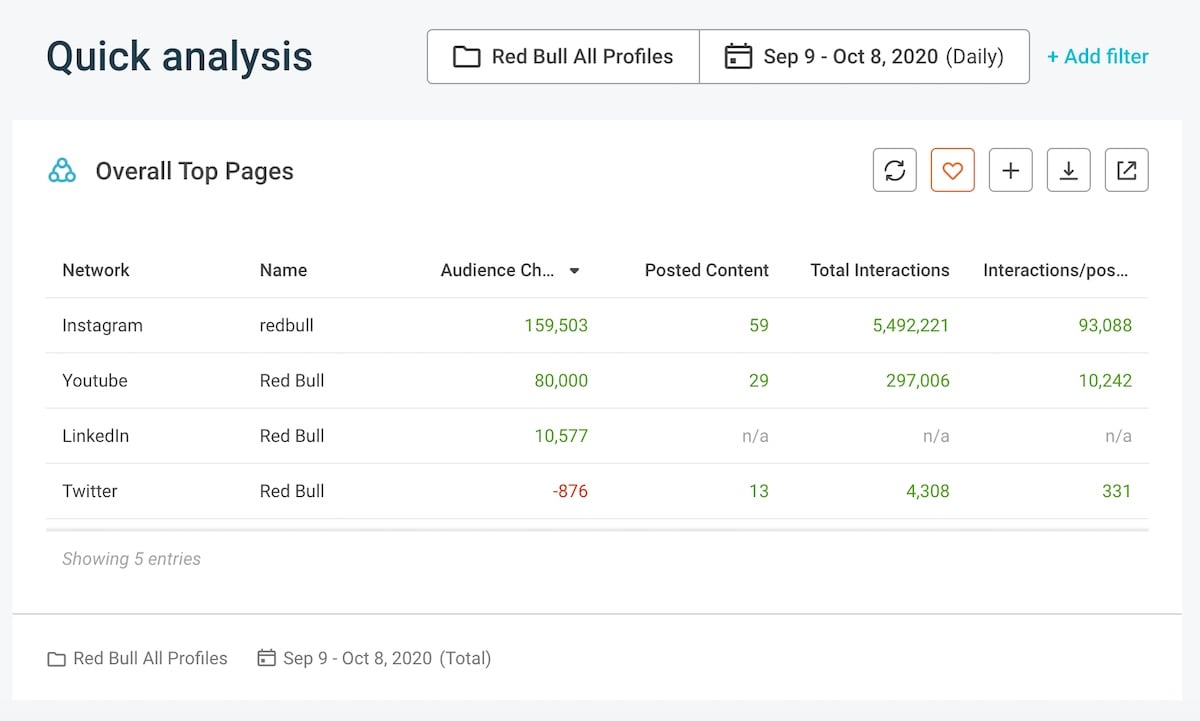Image resolution: width=1200 pixels, height=721 pixels.
Task: Click the footer Red Bull All Profiles label
Action: pos(150,658)
